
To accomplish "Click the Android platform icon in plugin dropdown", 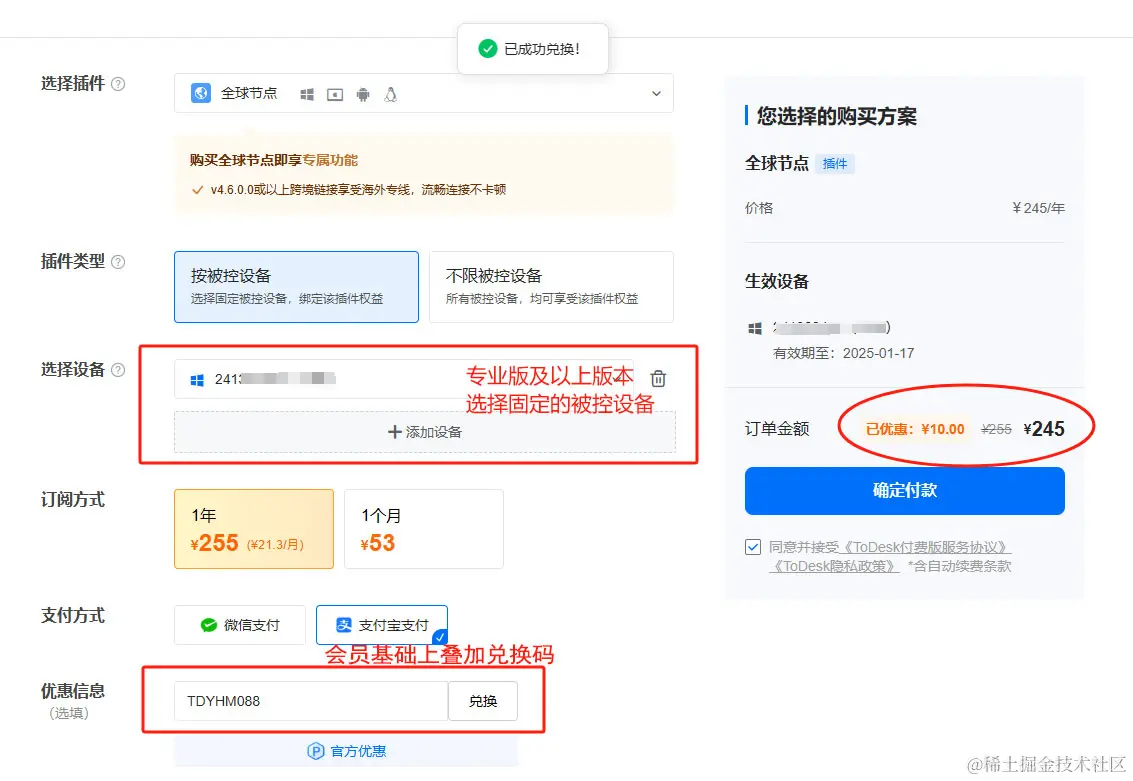I will (x=363, y=95).
